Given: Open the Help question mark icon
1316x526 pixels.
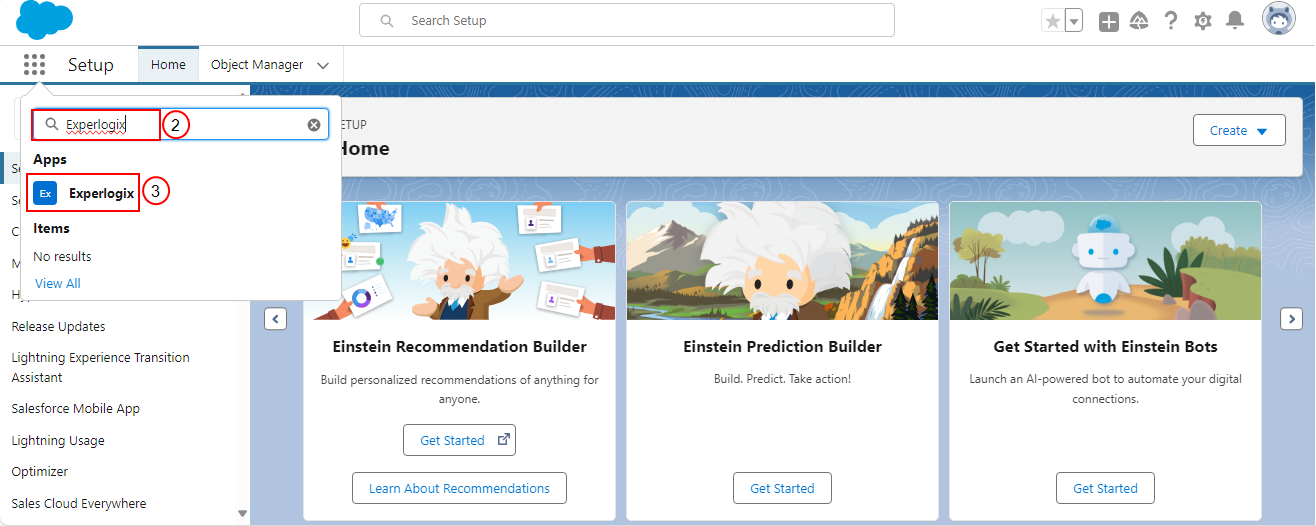Looking at the screenshot, I should point(1171,21).
